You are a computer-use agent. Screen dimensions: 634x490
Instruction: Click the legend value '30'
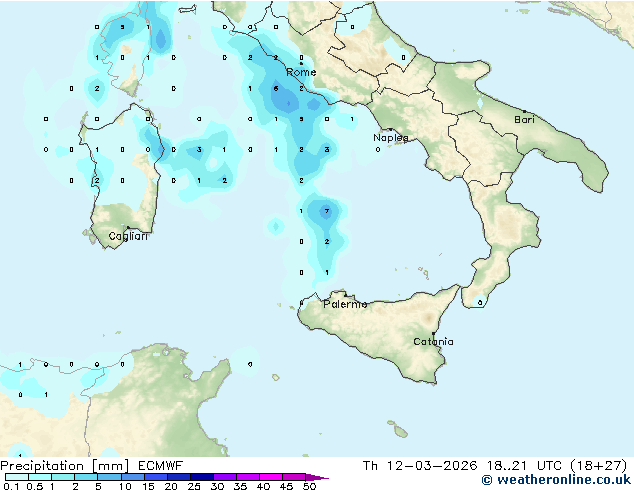pyautogui.click(x=217, y=486)
